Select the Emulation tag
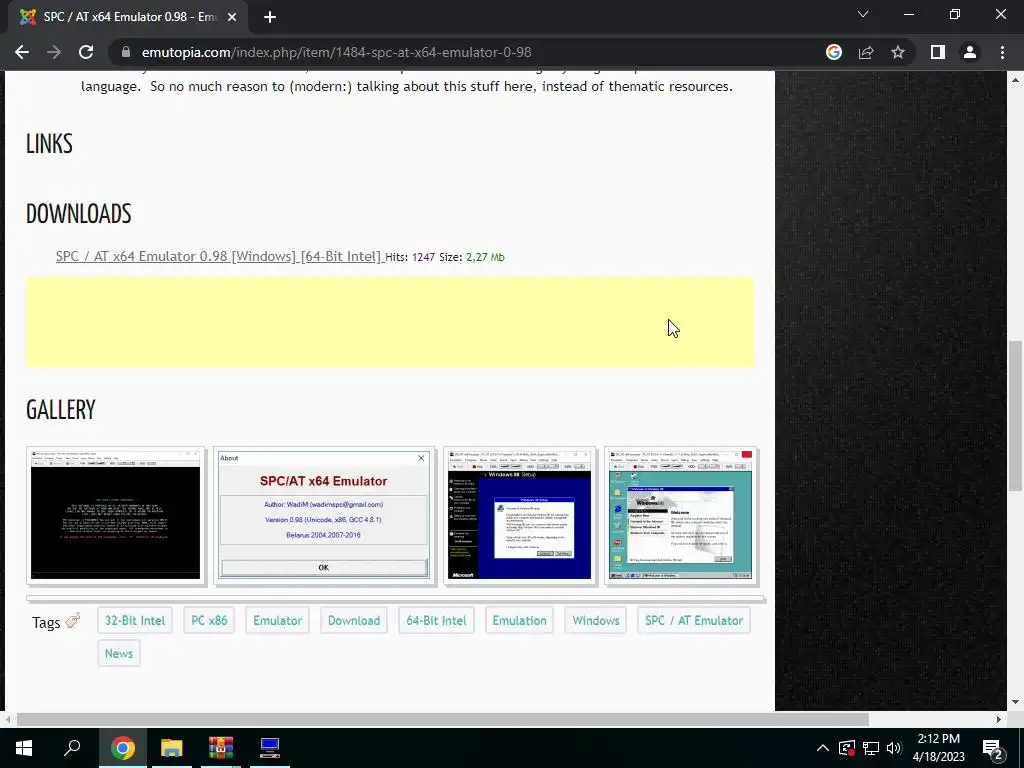 [519, 620]
